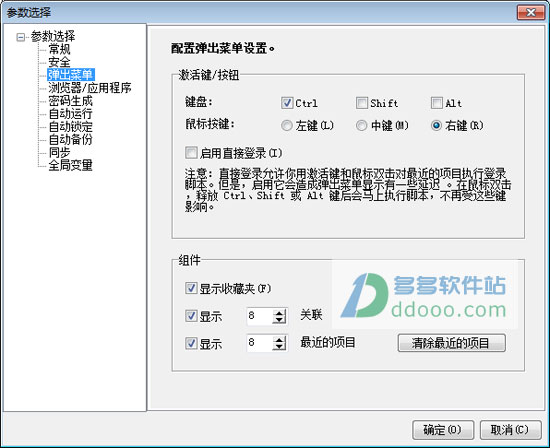The width and height of the screenshot is (550, 448).
Task: Collapse the 参数选择 tree root node
Action: tap(21, 37)
